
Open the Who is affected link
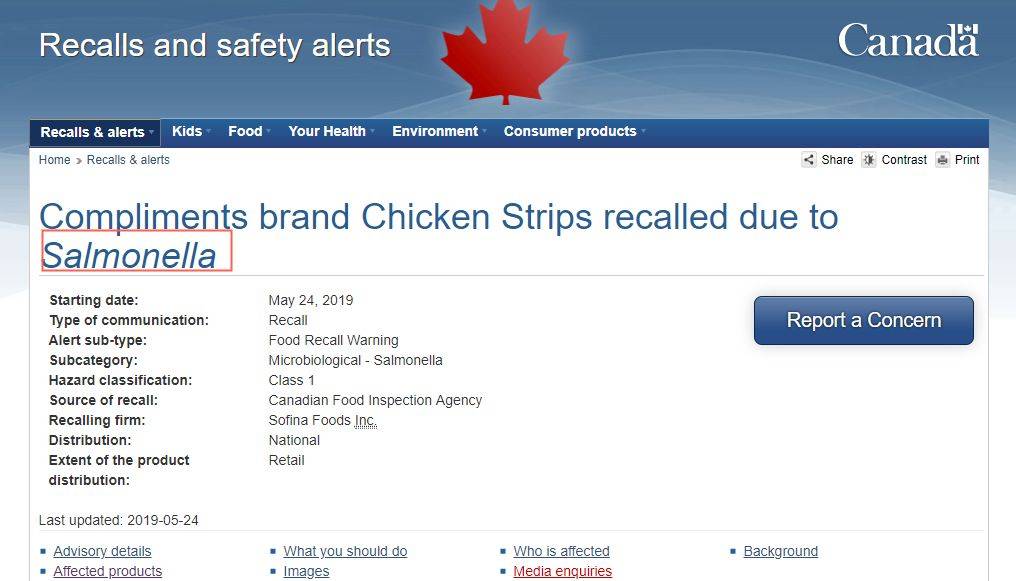coord(561,551)
